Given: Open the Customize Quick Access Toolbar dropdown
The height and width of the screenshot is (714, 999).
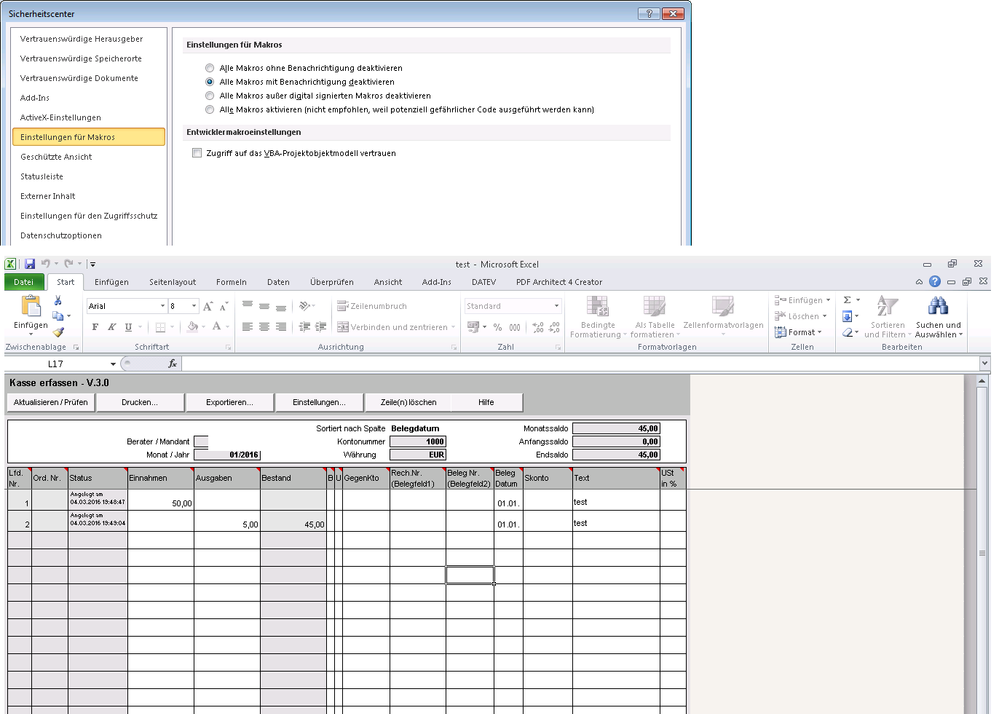Looking at the screenshot, I should (x=92, y=264).
